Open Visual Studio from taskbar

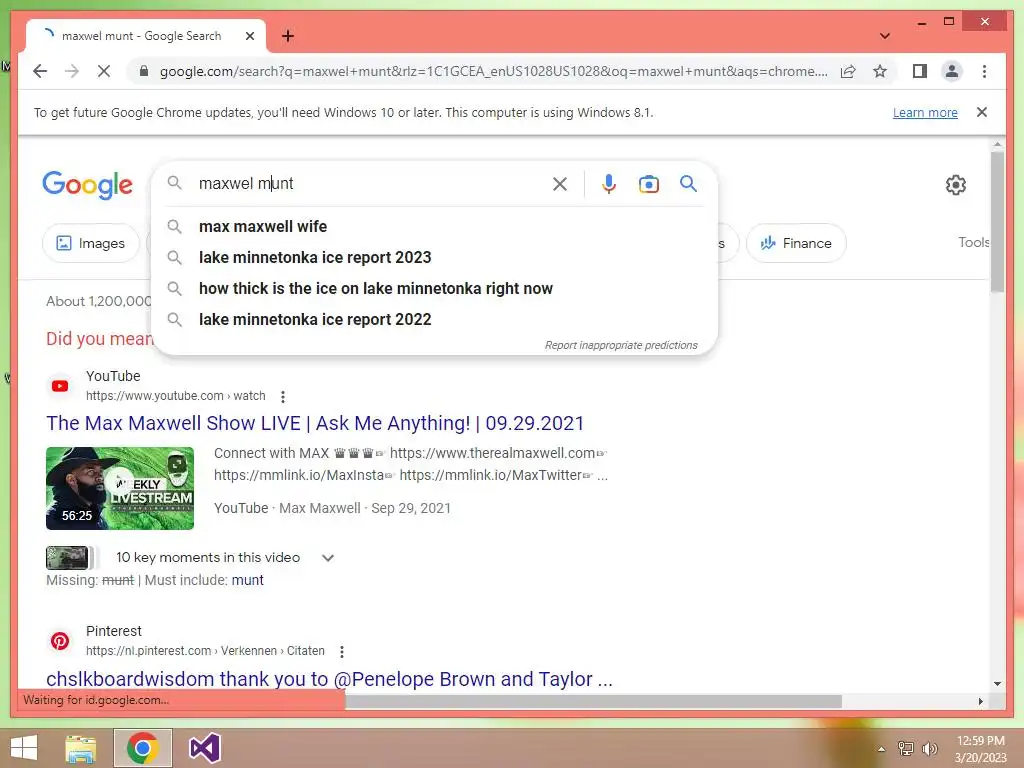click(204, 748)
